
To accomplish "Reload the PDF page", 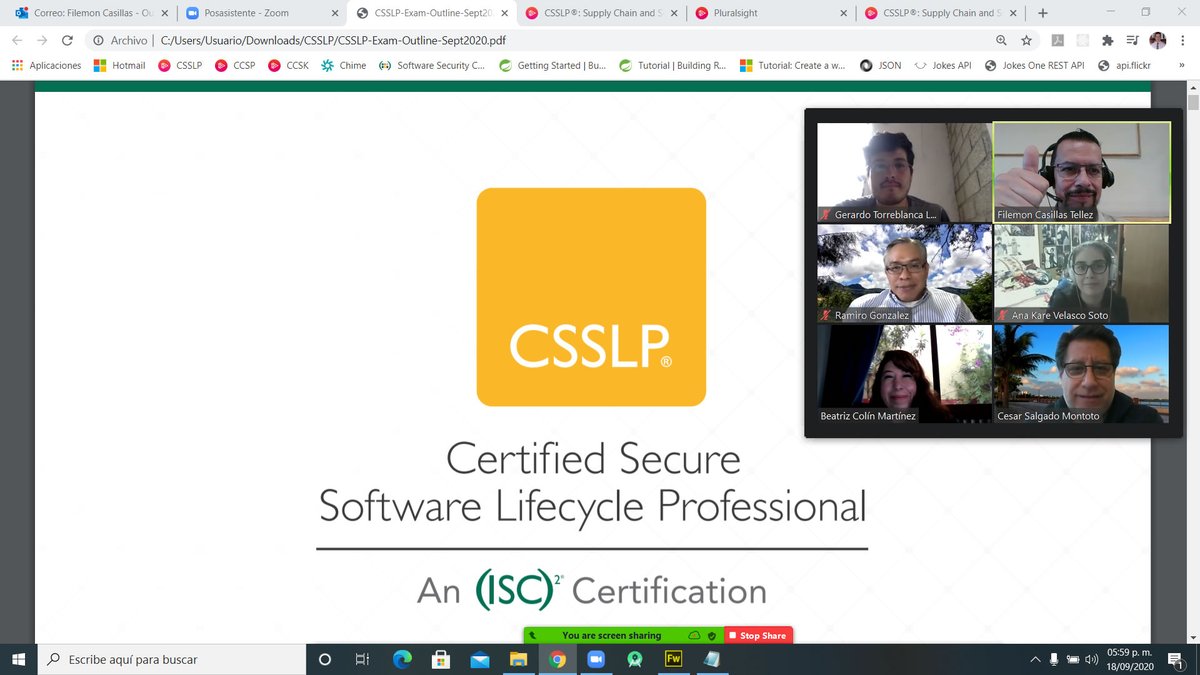I will click(x=67, y=40).
